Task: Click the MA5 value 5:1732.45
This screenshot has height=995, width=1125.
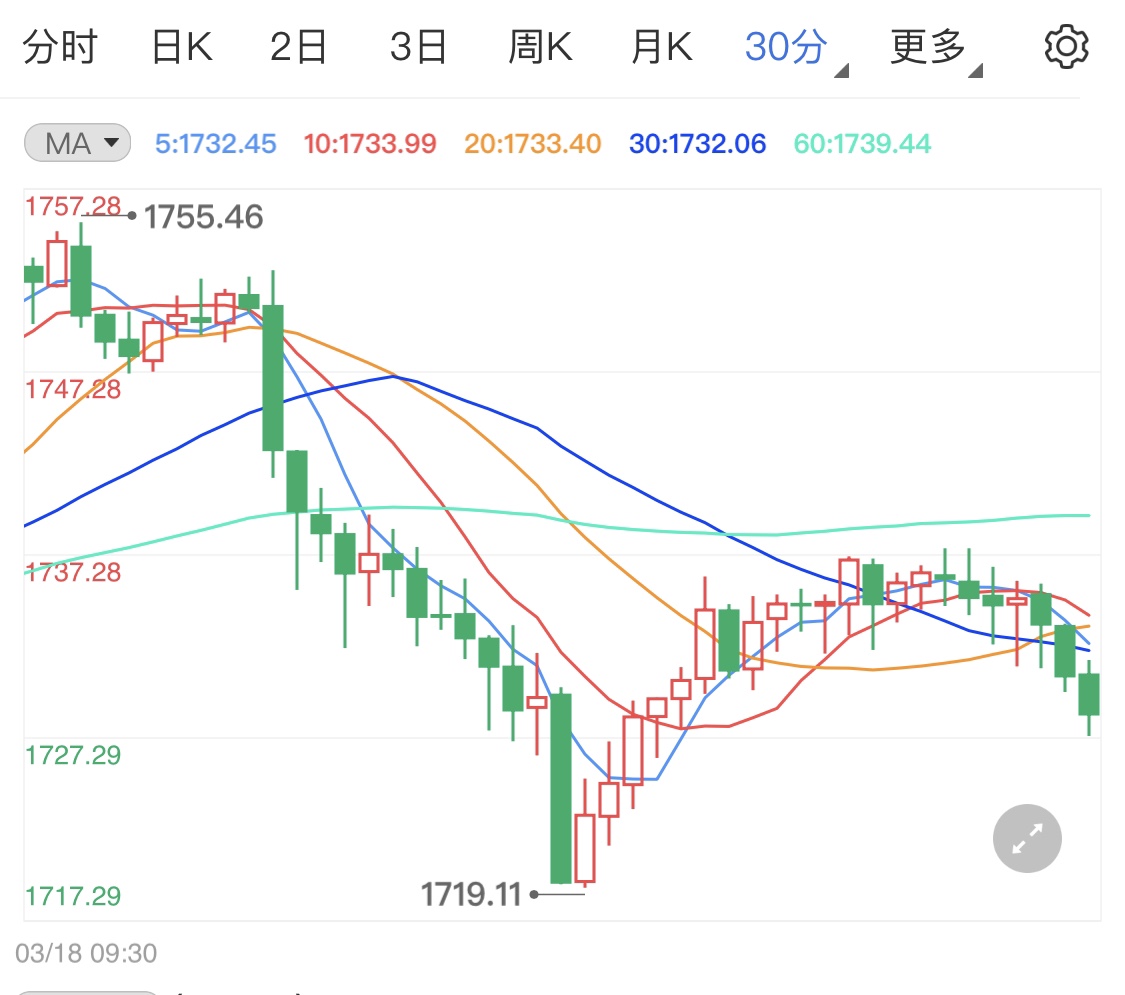Action: [x=215, y=143]
